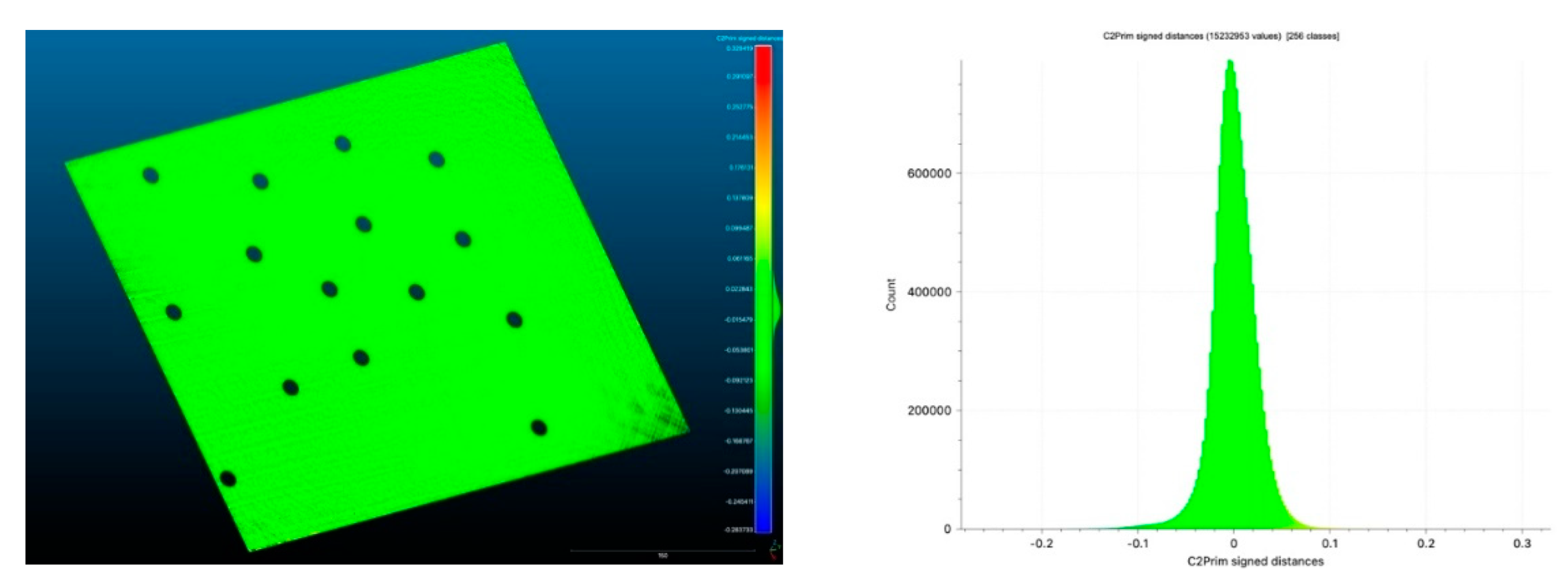
Task: Pick the topmost hole in the green plate
Action: 343,144
